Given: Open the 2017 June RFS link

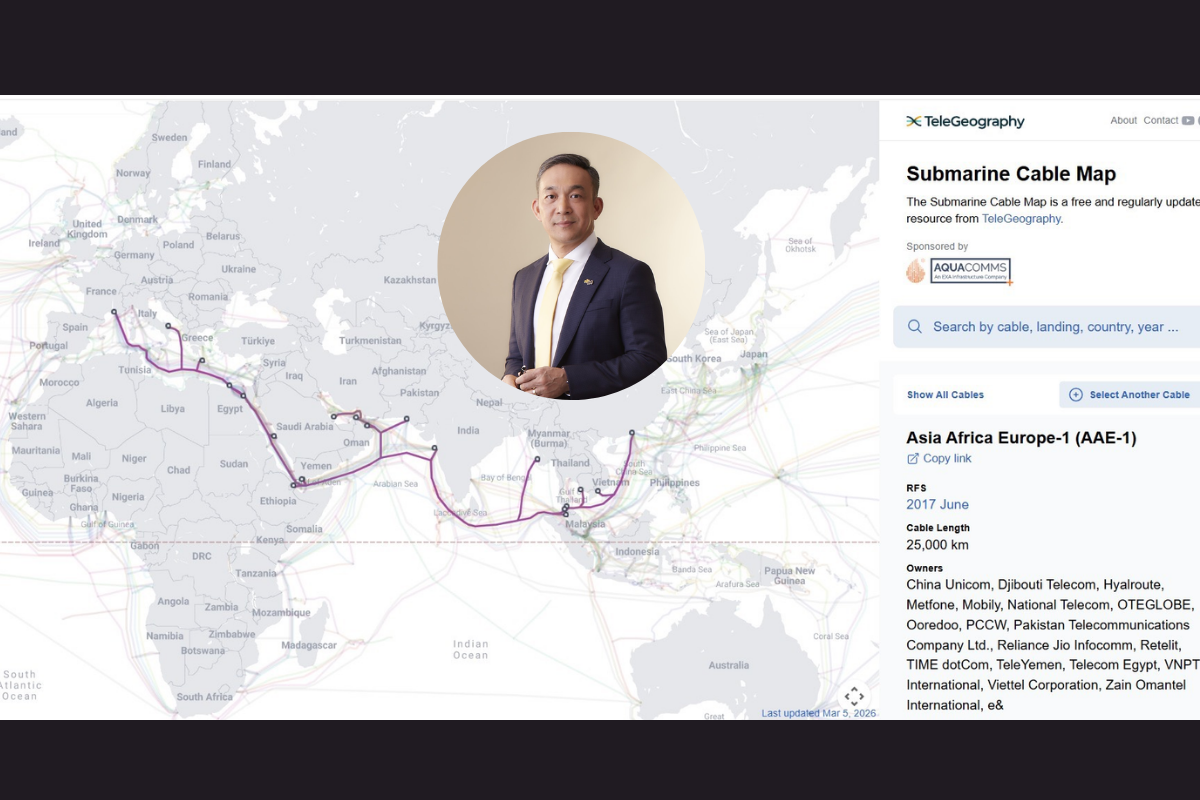Looking at the screenshot, I should tap(937, 505).
